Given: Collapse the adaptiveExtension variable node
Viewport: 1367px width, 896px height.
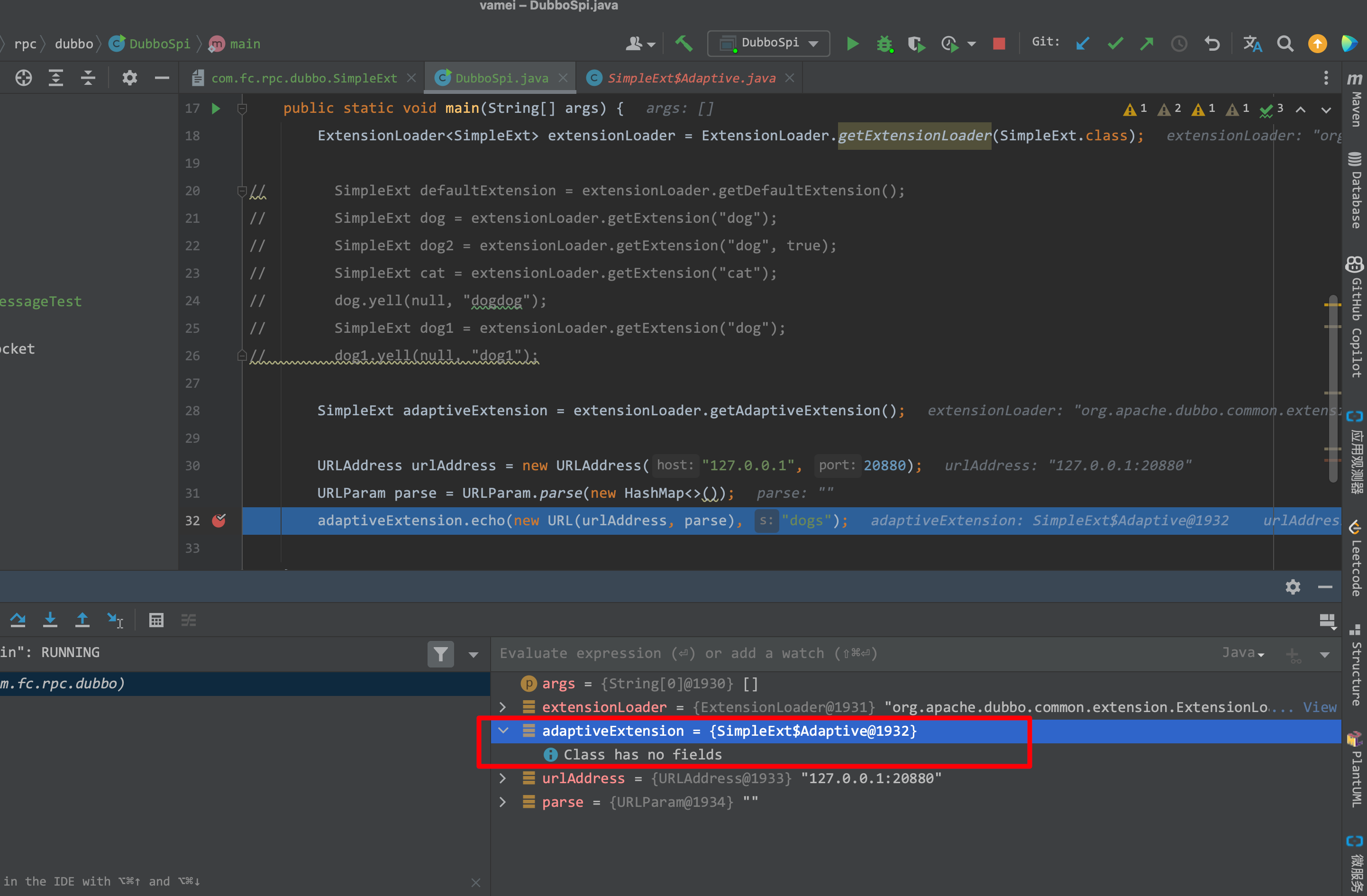Looking at the screenshot, I should 503,731.
